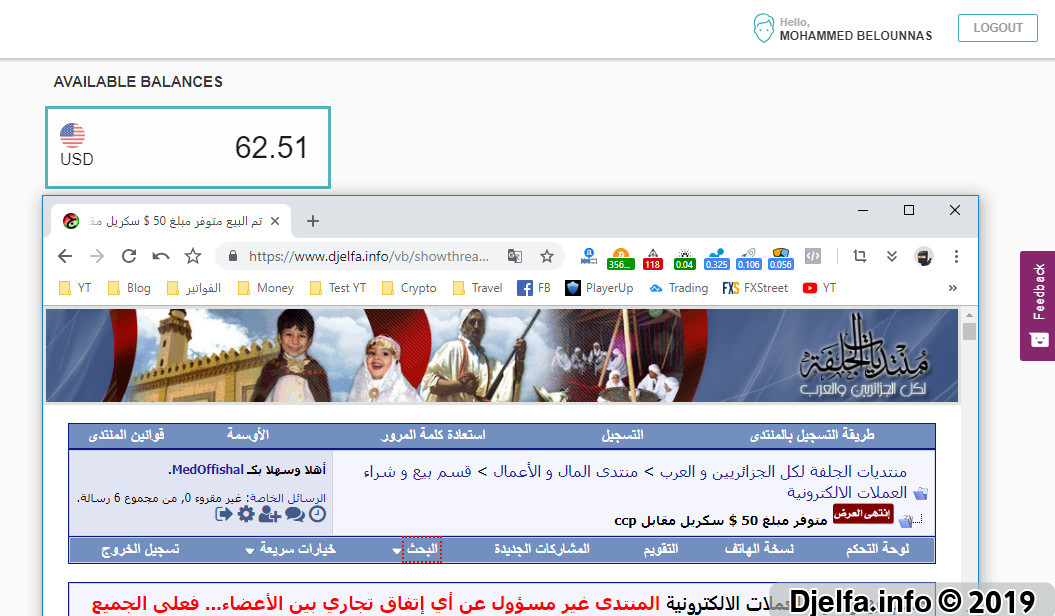This screenshot has height=616, width=1055.
Task: Open قوانين المنتدى forum rules item
Action: [126, 435]
